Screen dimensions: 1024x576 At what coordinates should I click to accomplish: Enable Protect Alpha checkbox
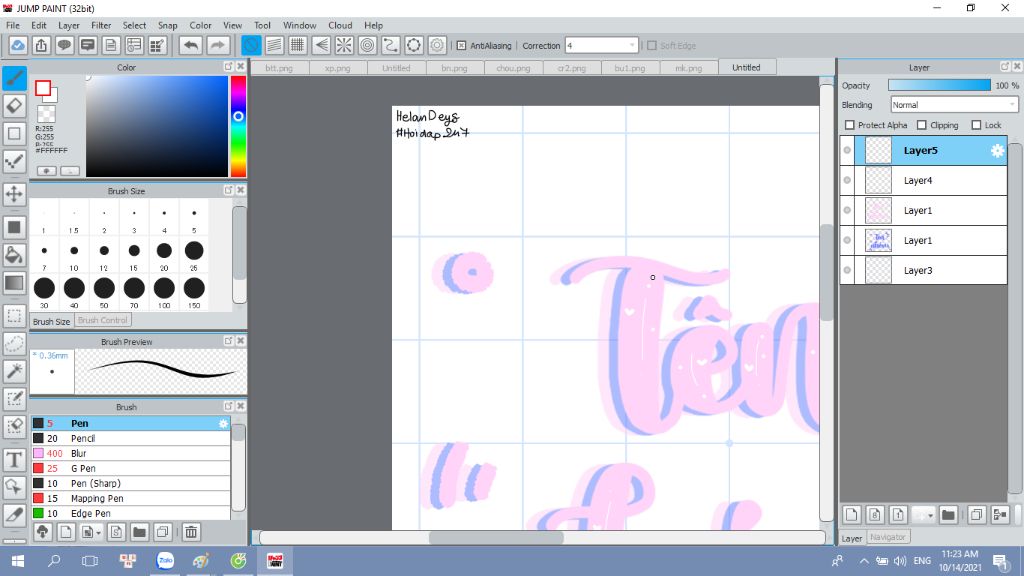click(849, 125)
